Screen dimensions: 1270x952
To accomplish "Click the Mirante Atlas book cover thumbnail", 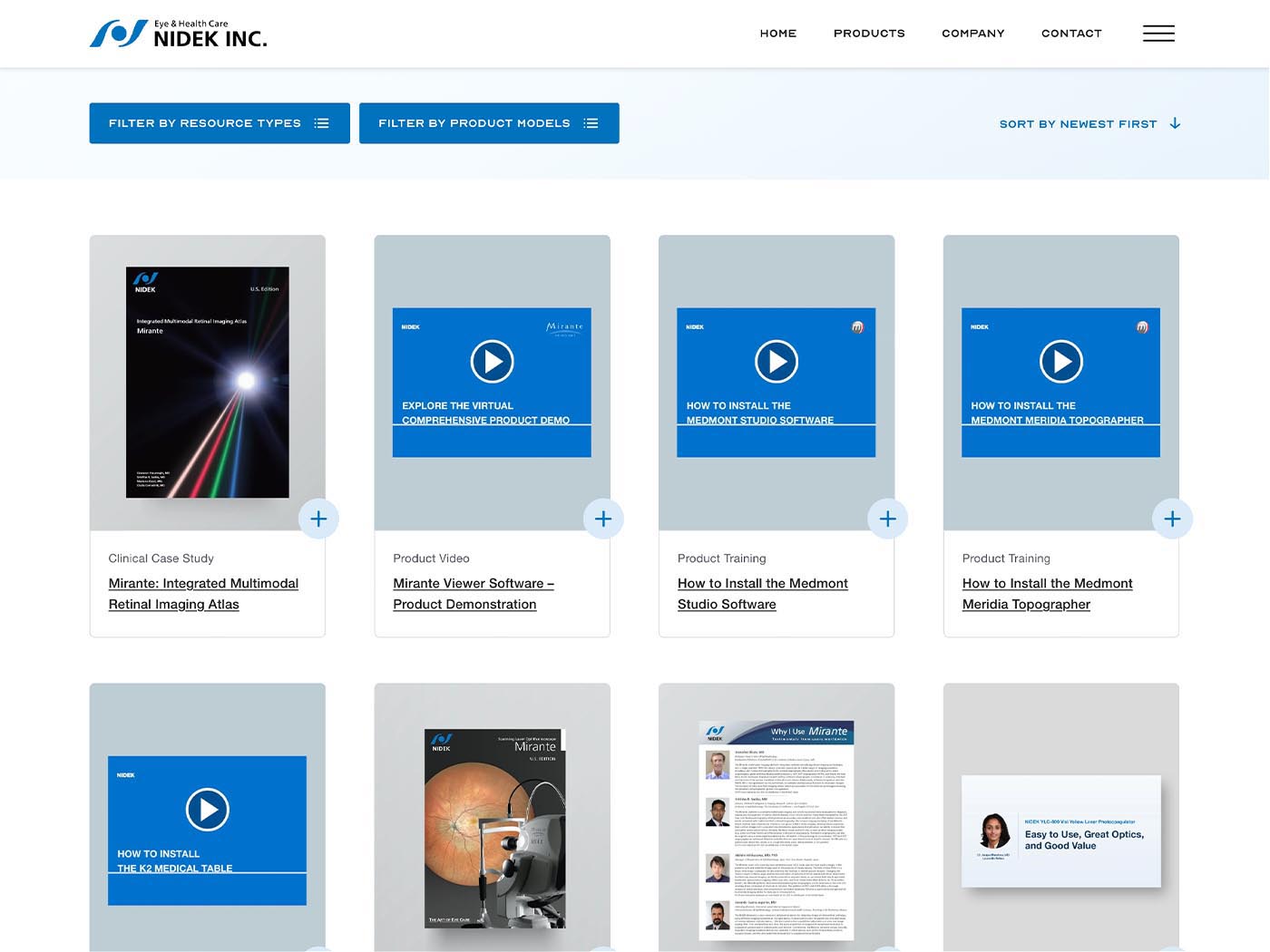I will [208, 382].
